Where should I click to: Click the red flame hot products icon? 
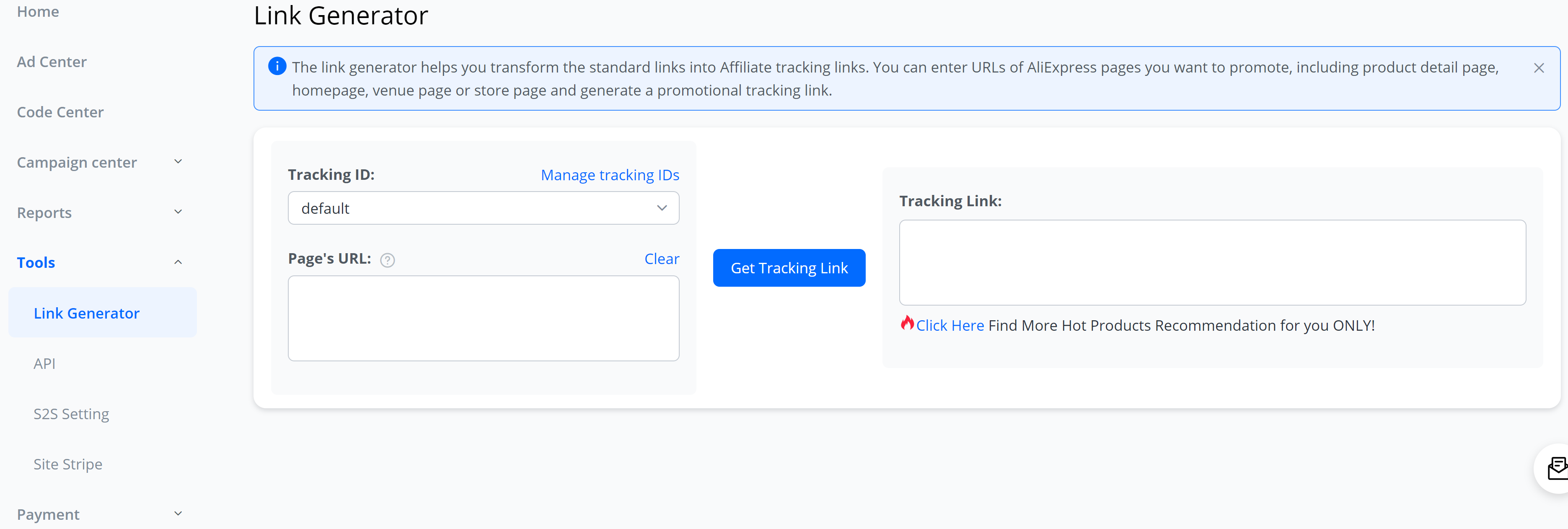coord(907,323)
